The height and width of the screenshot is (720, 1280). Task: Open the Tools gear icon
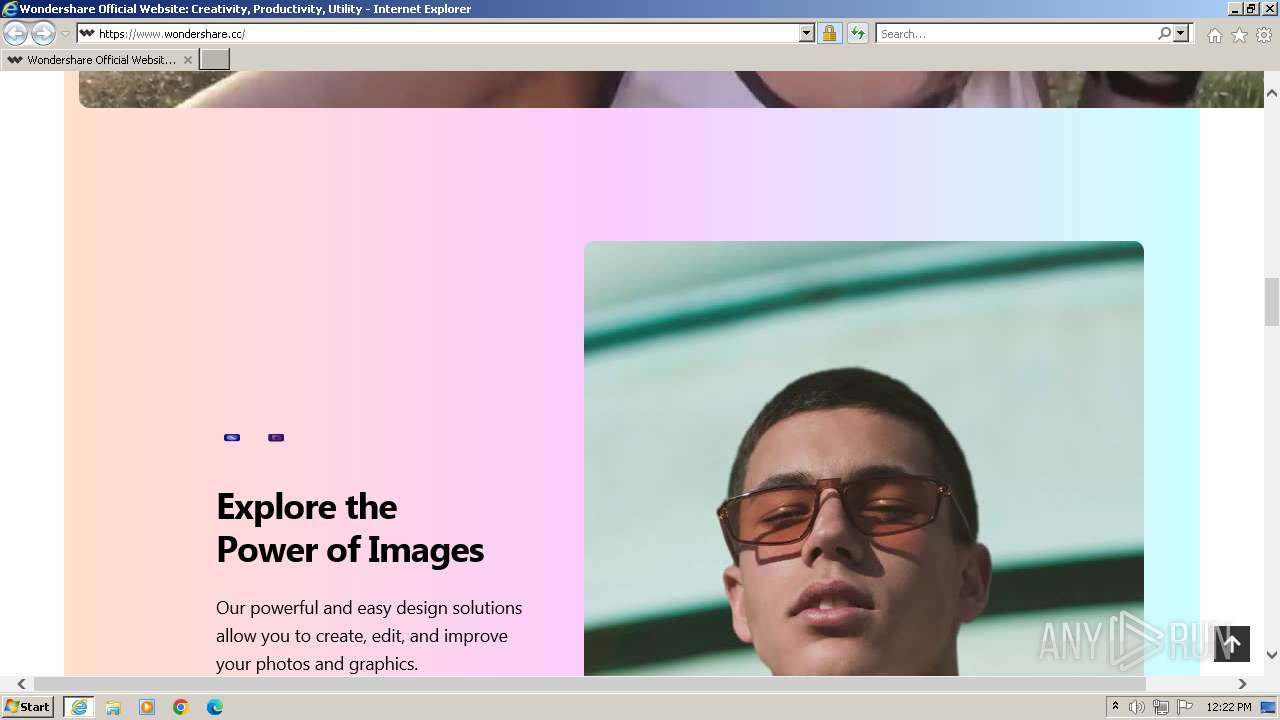click(1264, 35)
